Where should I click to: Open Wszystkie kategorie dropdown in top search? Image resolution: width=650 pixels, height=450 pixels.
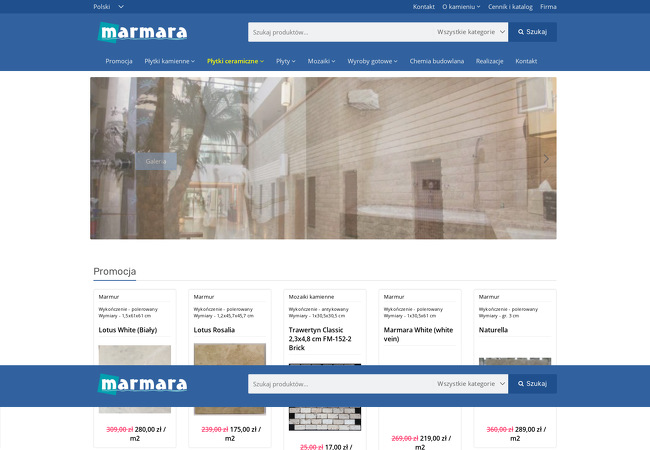(x=471, y=32)
